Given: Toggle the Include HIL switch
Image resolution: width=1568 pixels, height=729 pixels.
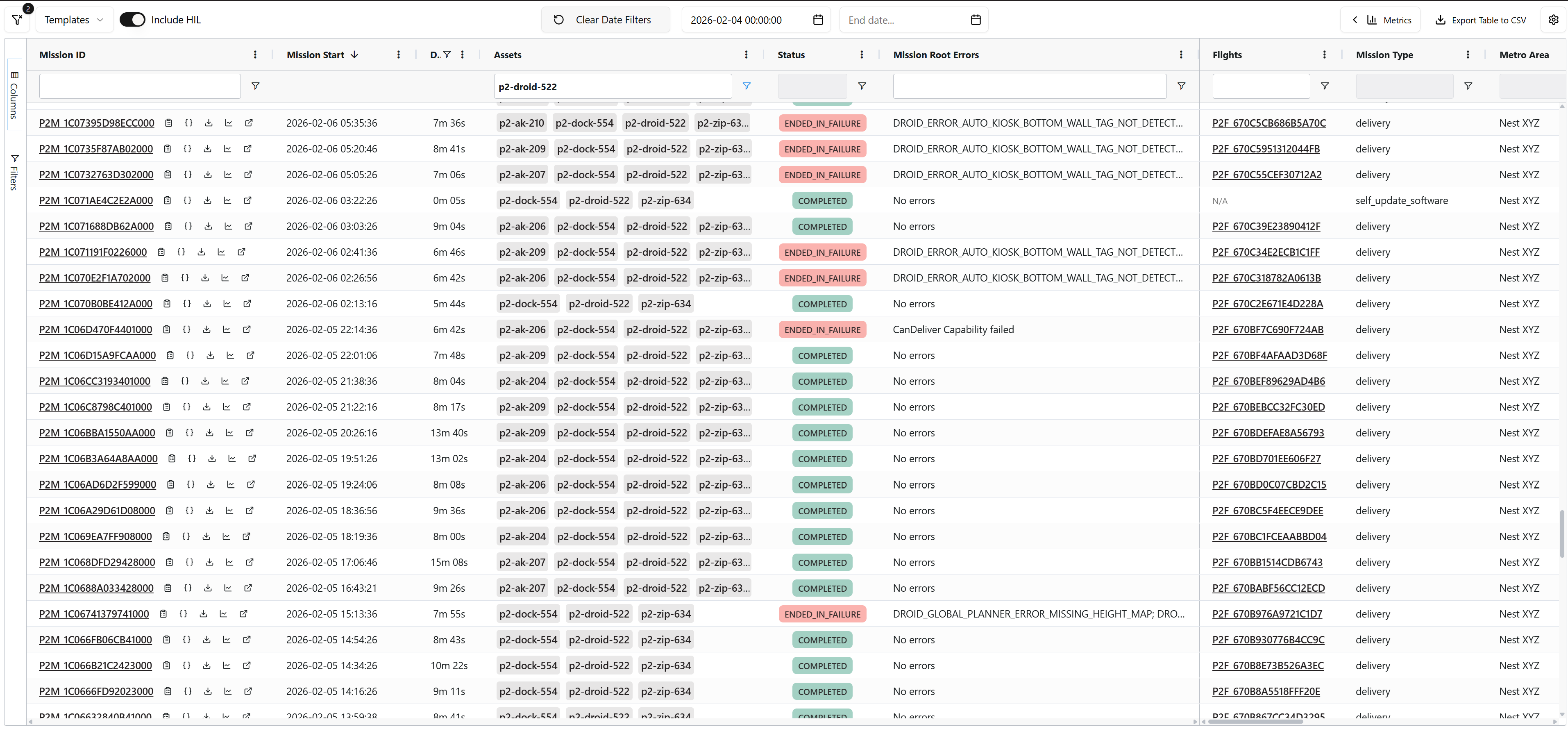Looking at the screenshot, I should [x=132, y=20].
